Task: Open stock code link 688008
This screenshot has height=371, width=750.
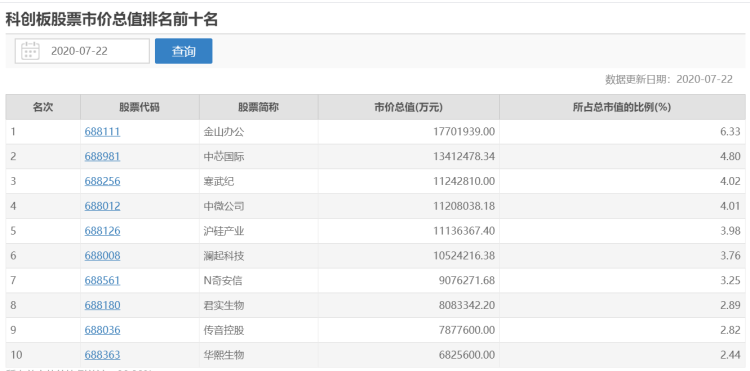Action: (102, 256)
